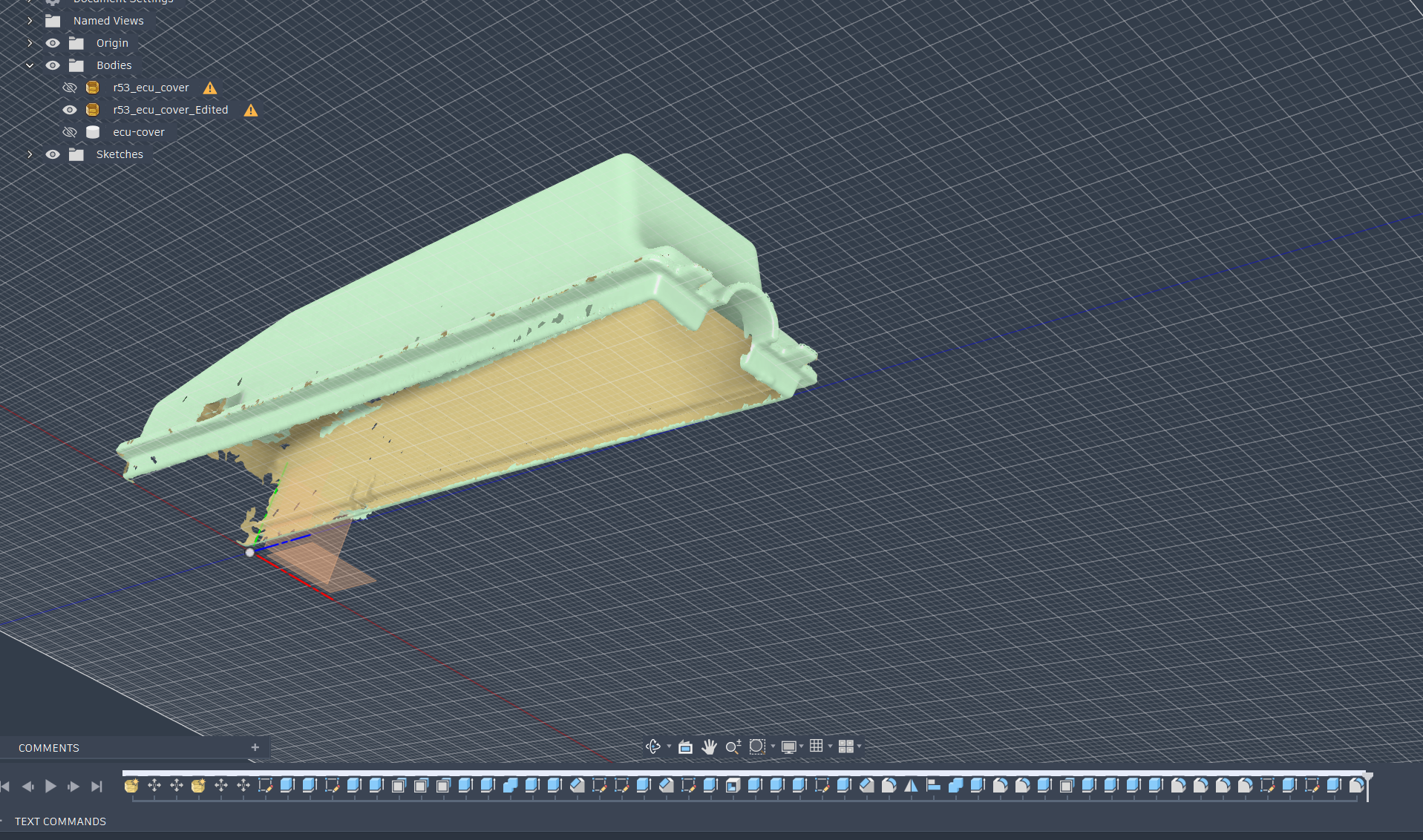This screenshot has height=840, width=1423.
Task: Select the last fillet feature in timeline
Action: 1356,785
